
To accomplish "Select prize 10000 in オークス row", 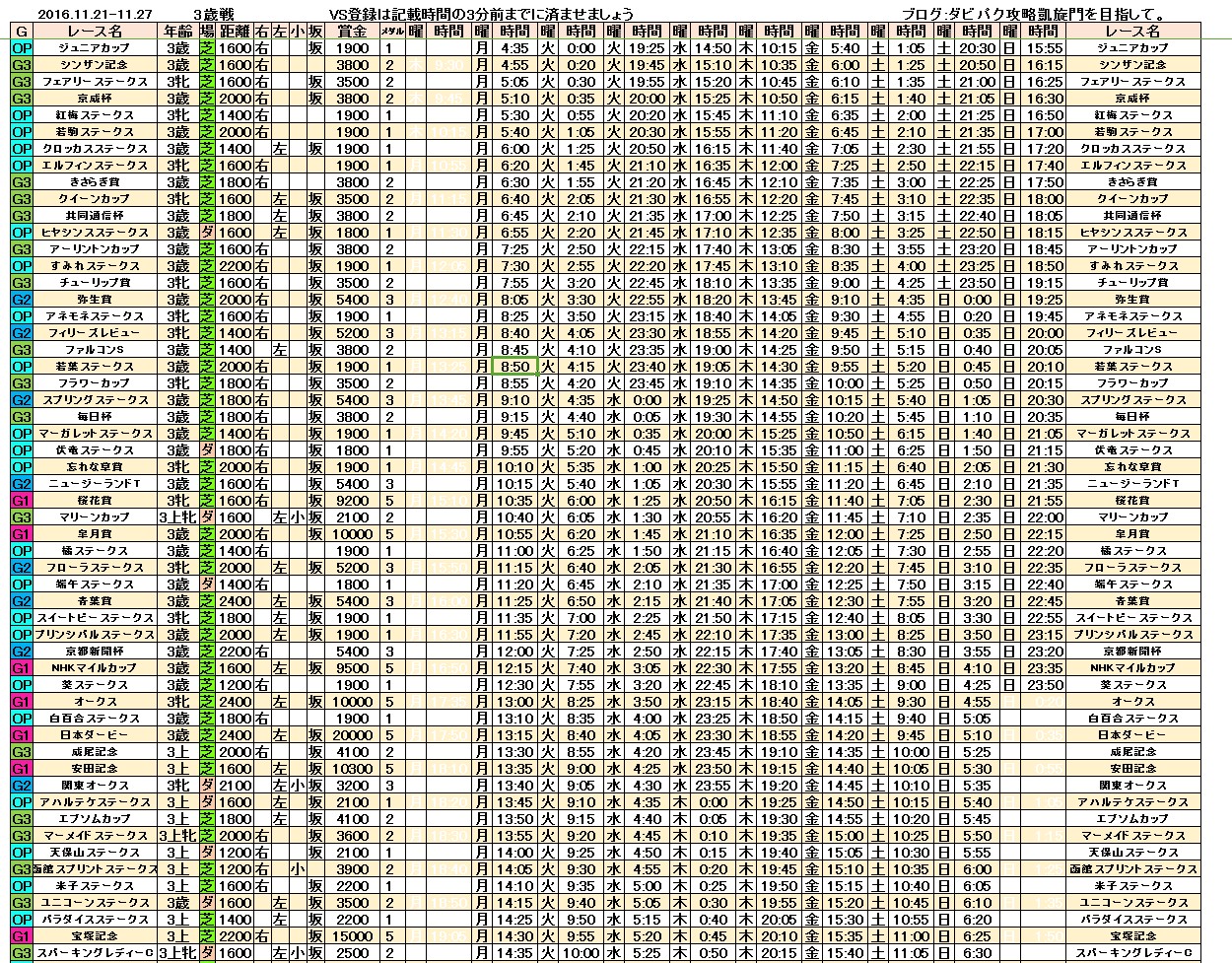I will (352, 702).
